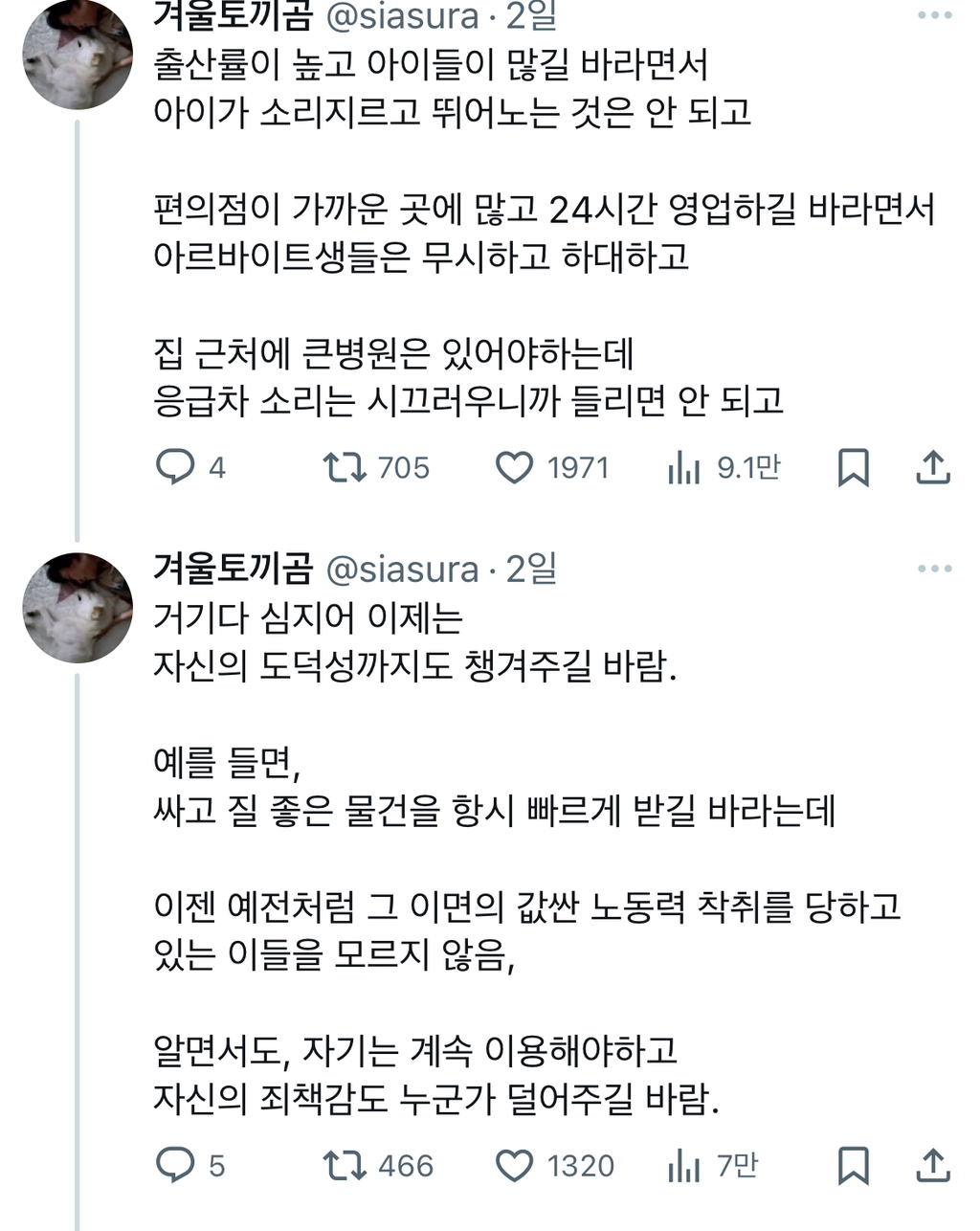Click the first tweet's profile avatar

click(78, 53)
